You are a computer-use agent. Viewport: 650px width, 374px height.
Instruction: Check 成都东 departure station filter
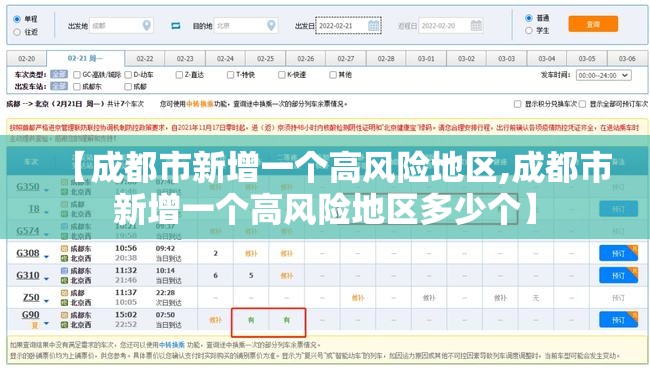[x=77, y=87]
